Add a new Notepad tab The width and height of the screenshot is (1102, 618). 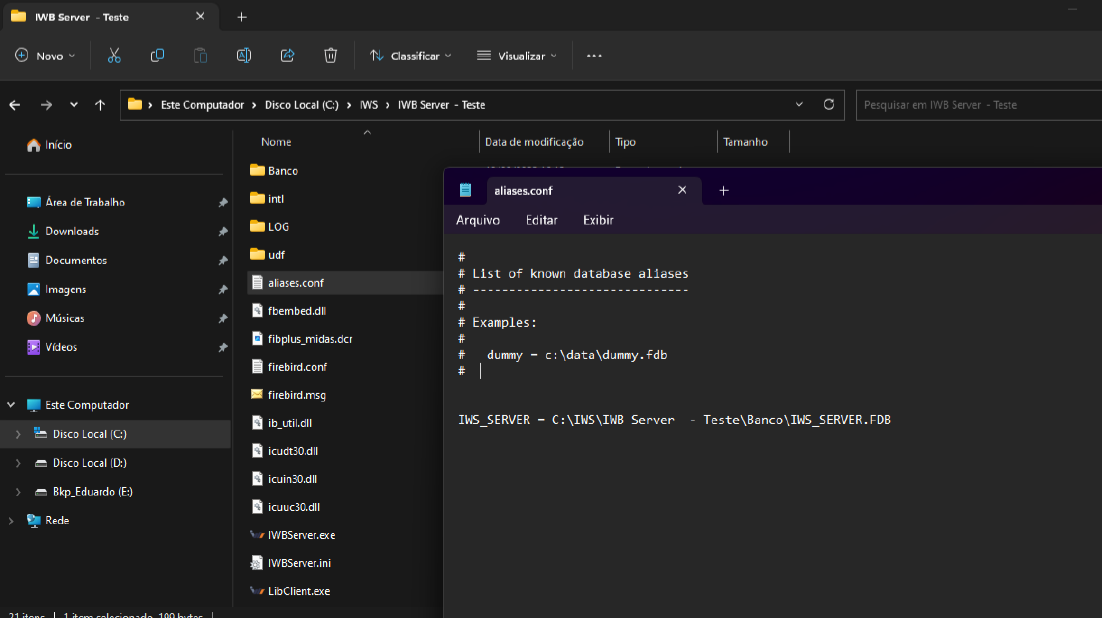point(724,191)
